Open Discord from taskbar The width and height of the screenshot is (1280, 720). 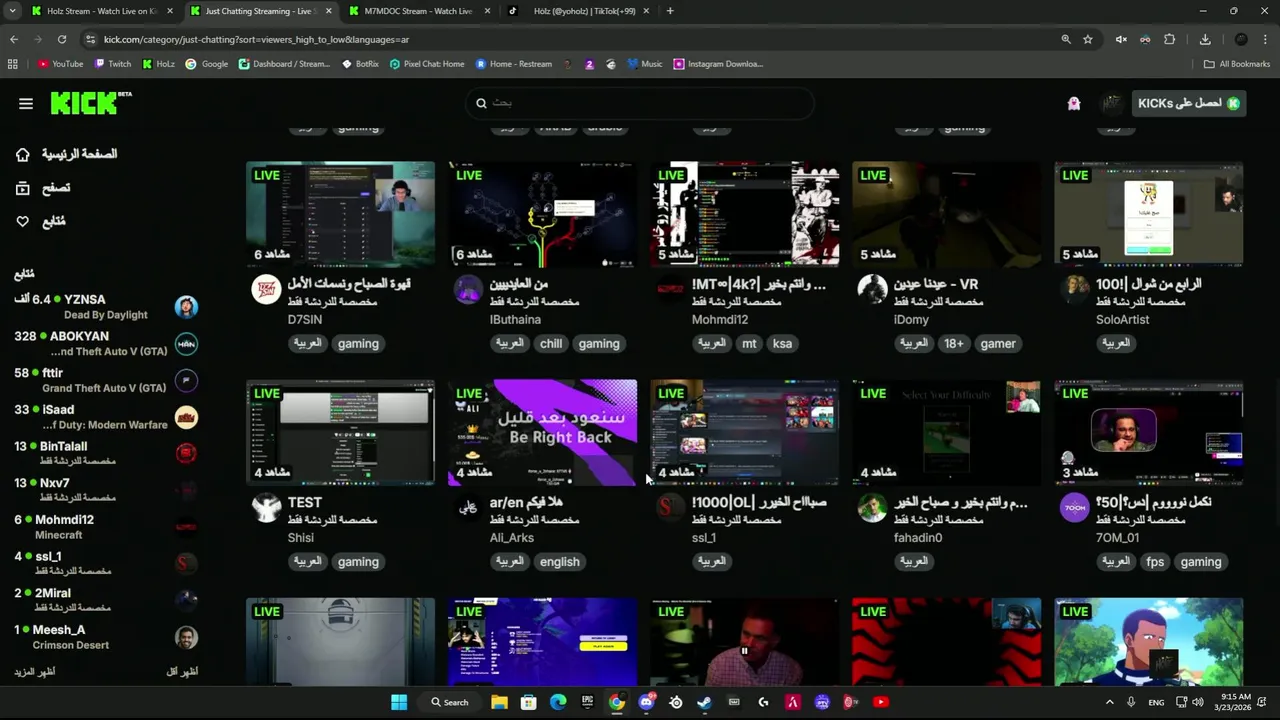[646, 702]
